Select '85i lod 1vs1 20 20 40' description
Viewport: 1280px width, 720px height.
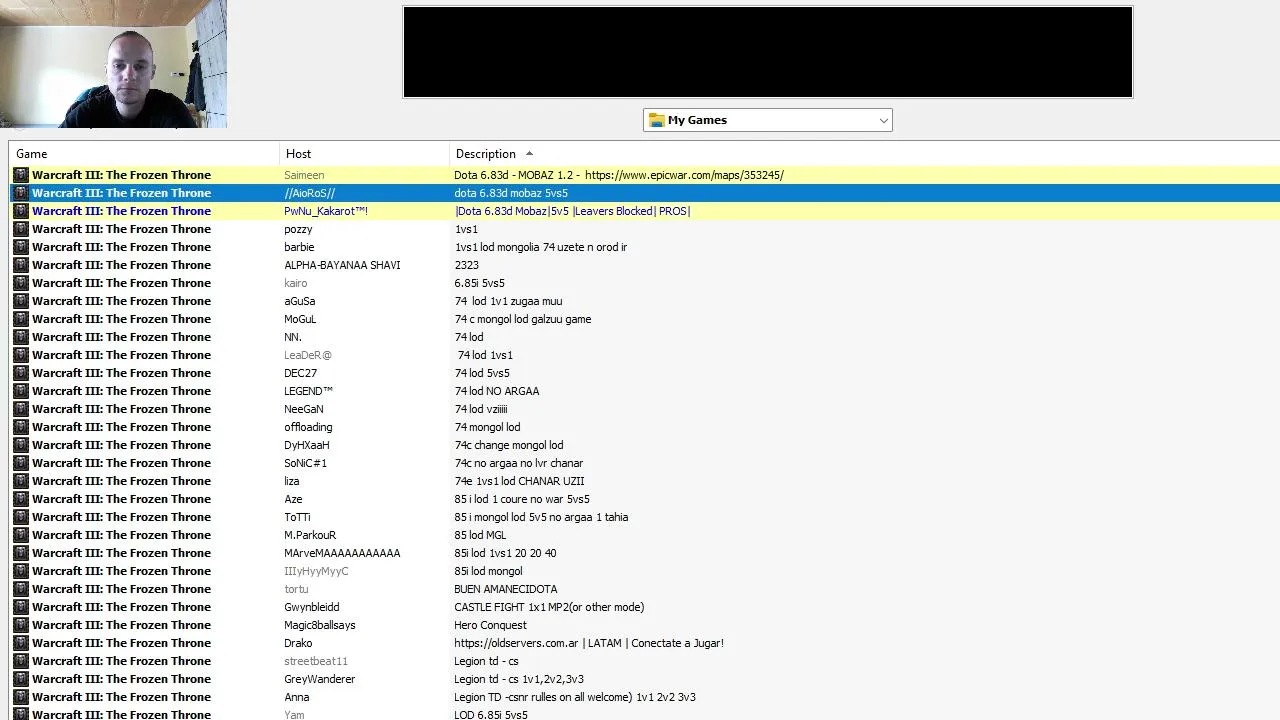505,553
